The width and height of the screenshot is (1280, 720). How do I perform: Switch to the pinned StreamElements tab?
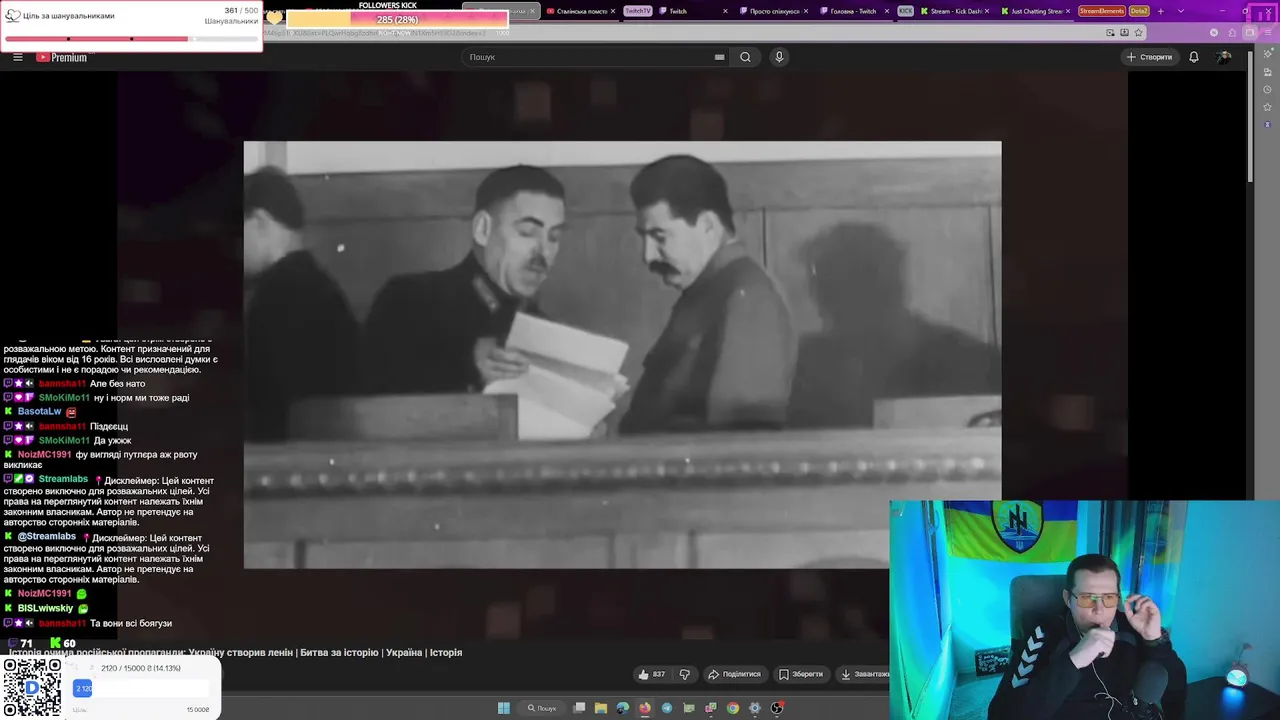(x=1101, y=11)
